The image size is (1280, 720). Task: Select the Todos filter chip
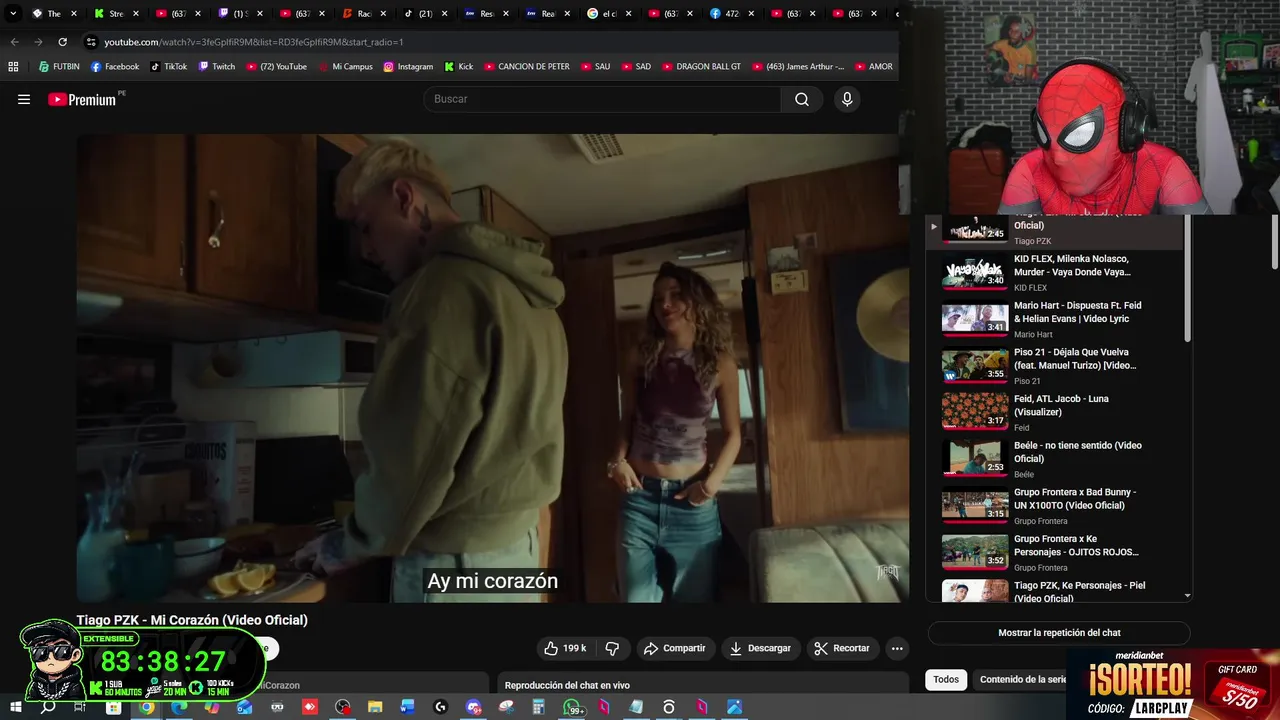coord(946,680)
